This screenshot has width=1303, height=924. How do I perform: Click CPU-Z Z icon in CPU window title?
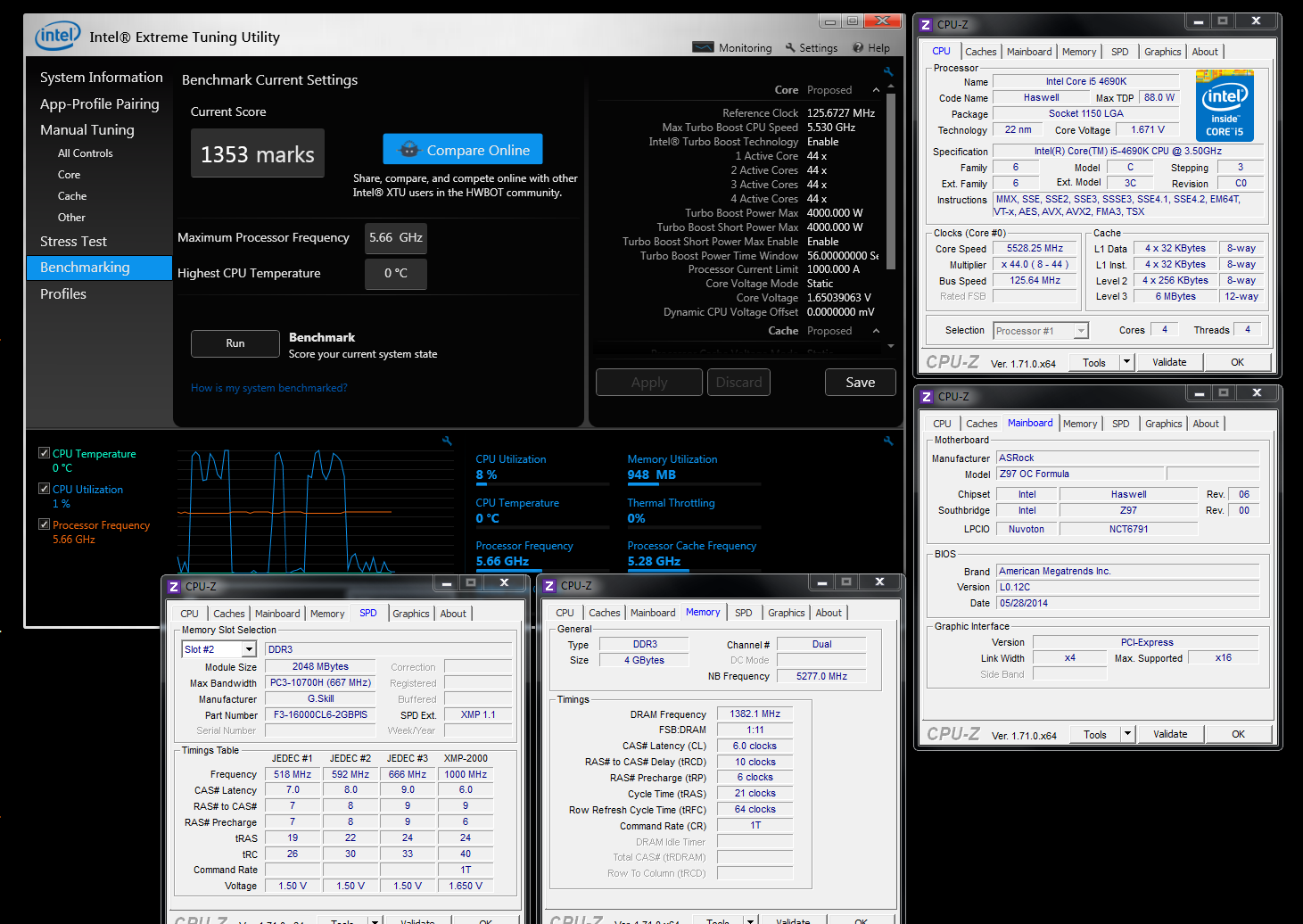(926, 24)
